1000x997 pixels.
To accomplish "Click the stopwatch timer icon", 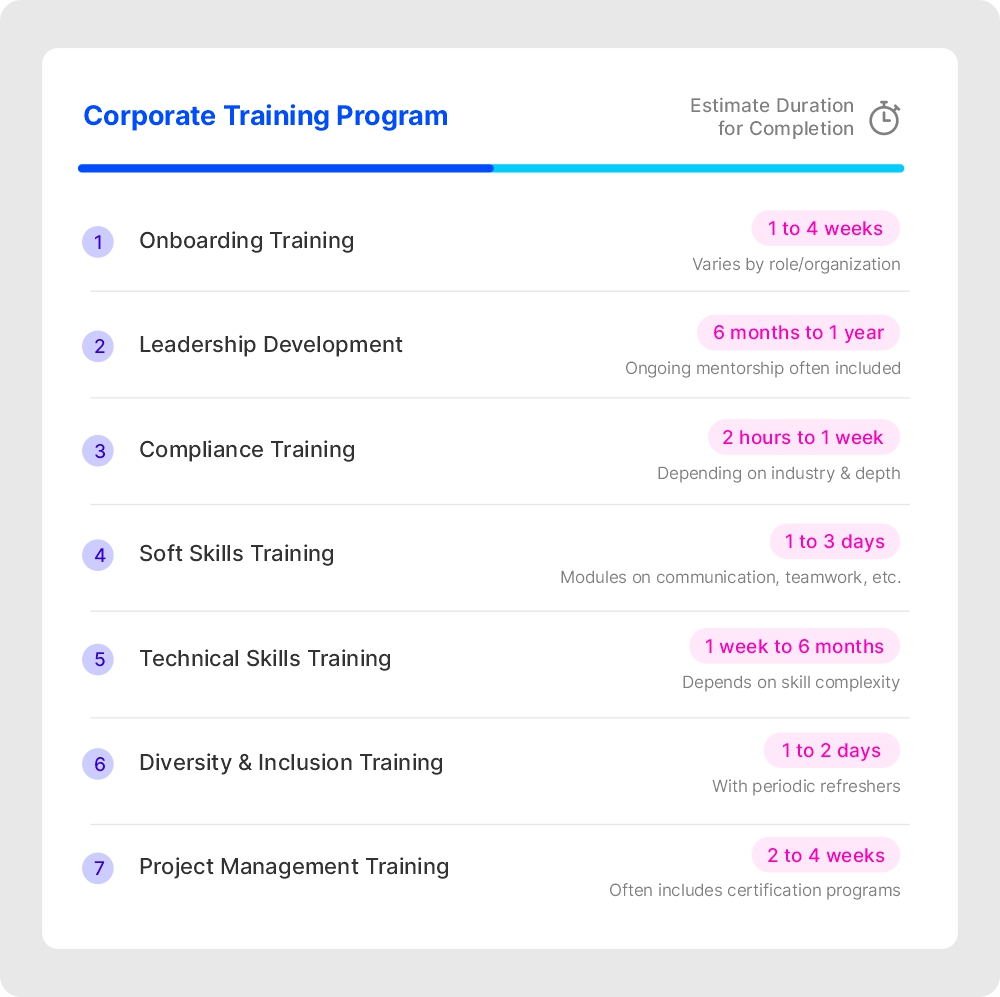I will pos(884,118).
